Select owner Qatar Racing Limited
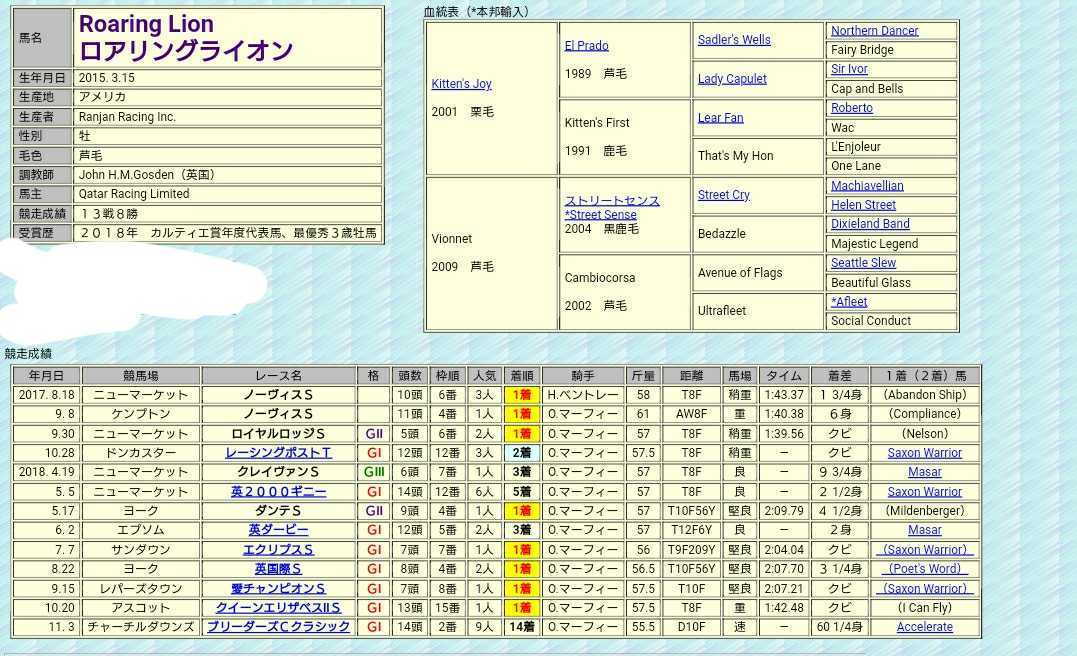1077x656 pixels. [134, 194]
